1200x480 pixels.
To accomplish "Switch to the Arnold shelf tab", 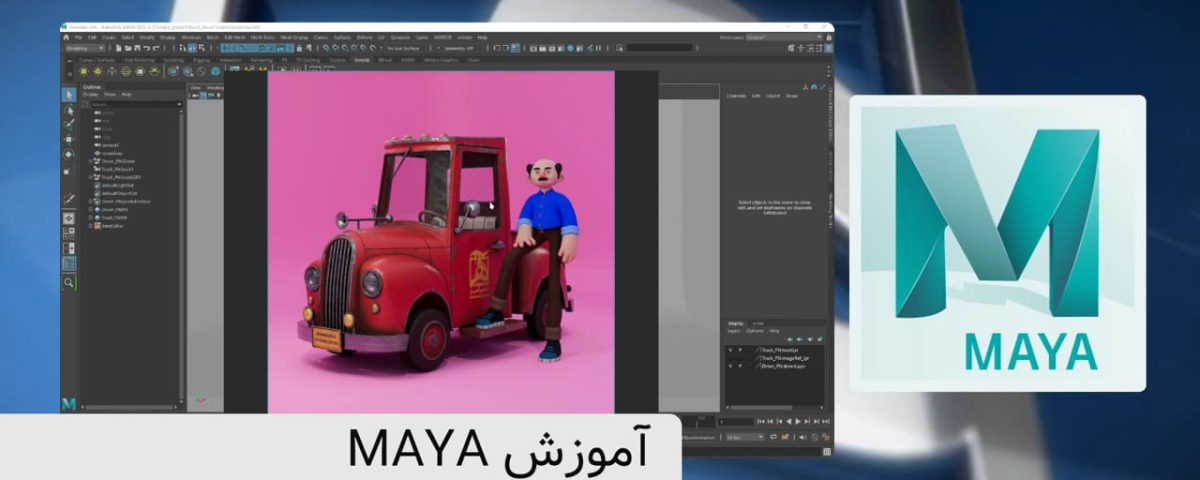I will pyautogui.click(x=362, y=60).
